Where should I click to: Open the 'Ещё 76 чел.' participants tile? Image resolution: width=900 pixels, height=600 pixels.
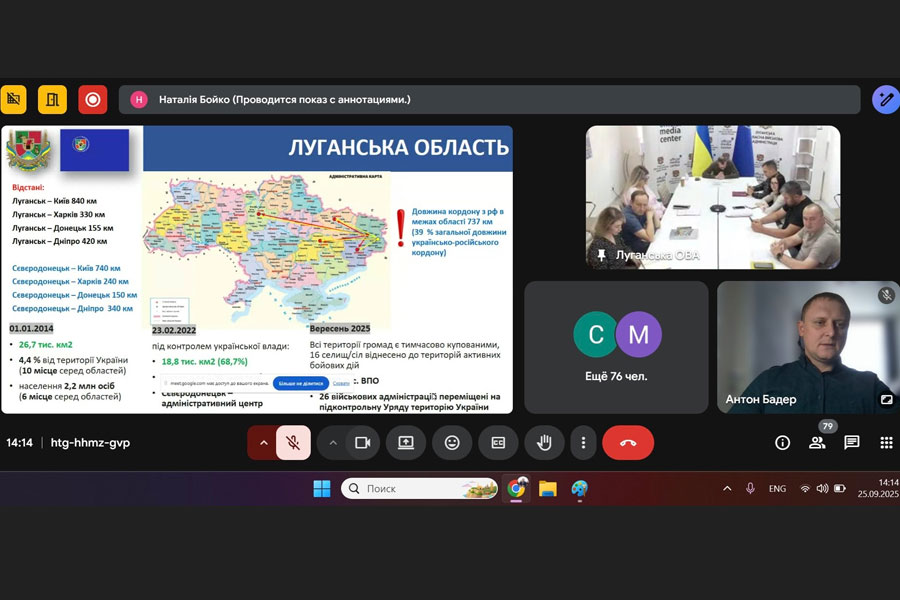point(616,347)
